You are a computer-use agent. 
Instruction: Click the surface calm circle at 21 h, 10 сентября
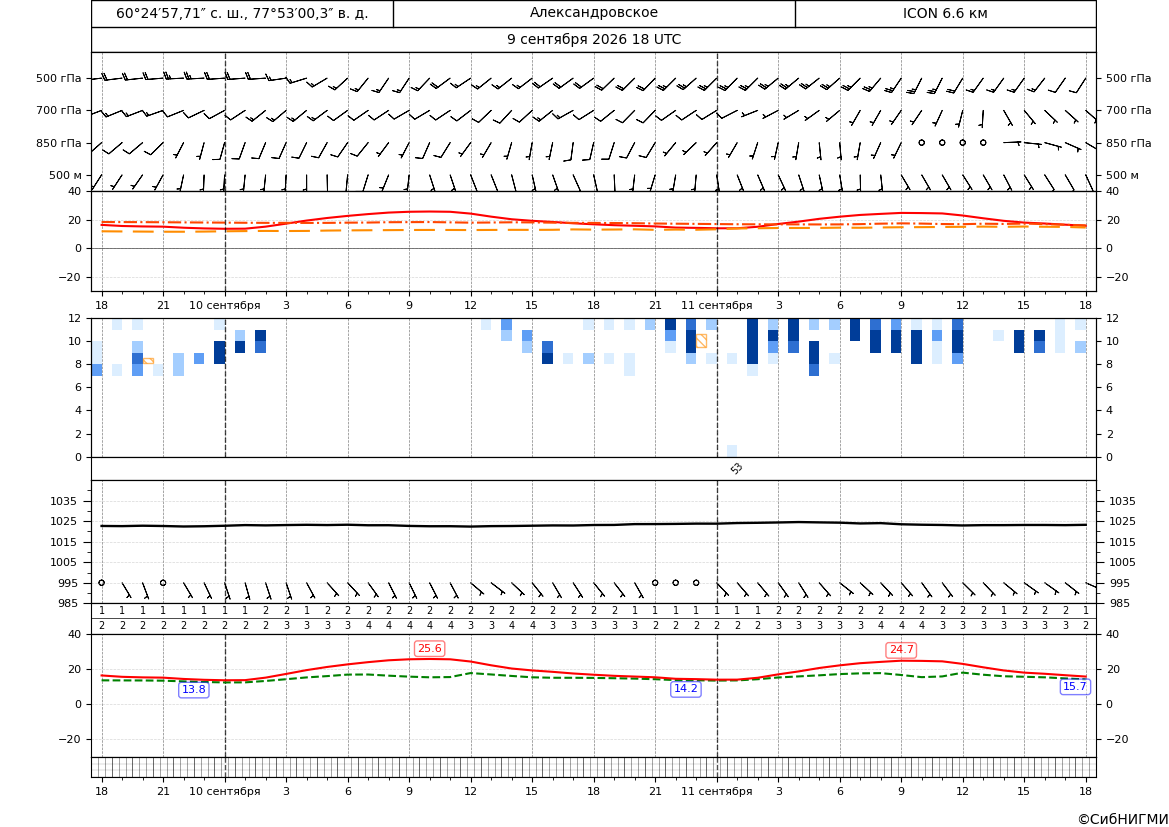(655, 583)
